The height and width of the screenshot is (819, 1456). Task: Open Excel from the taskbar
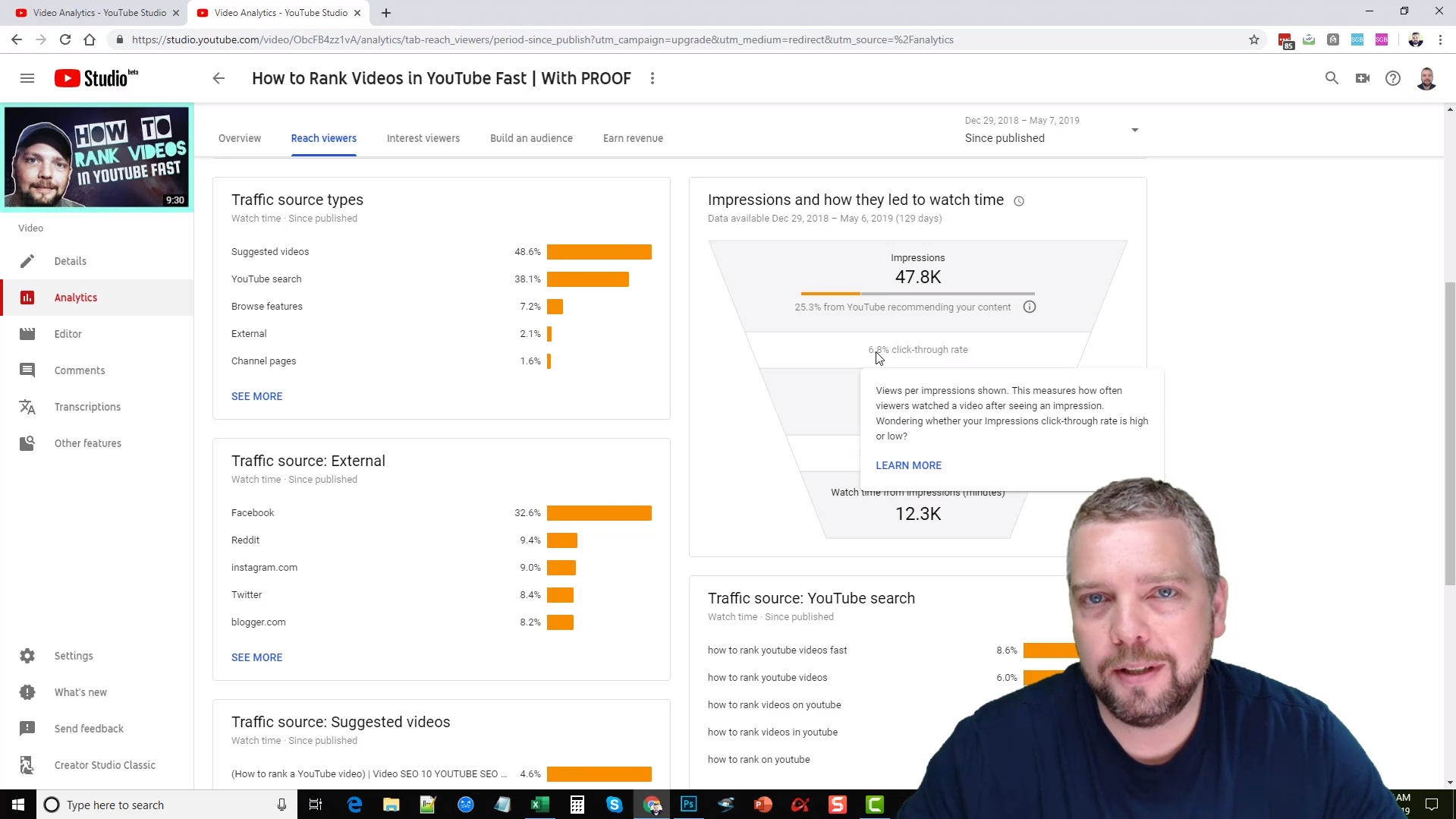click(539, 805)
